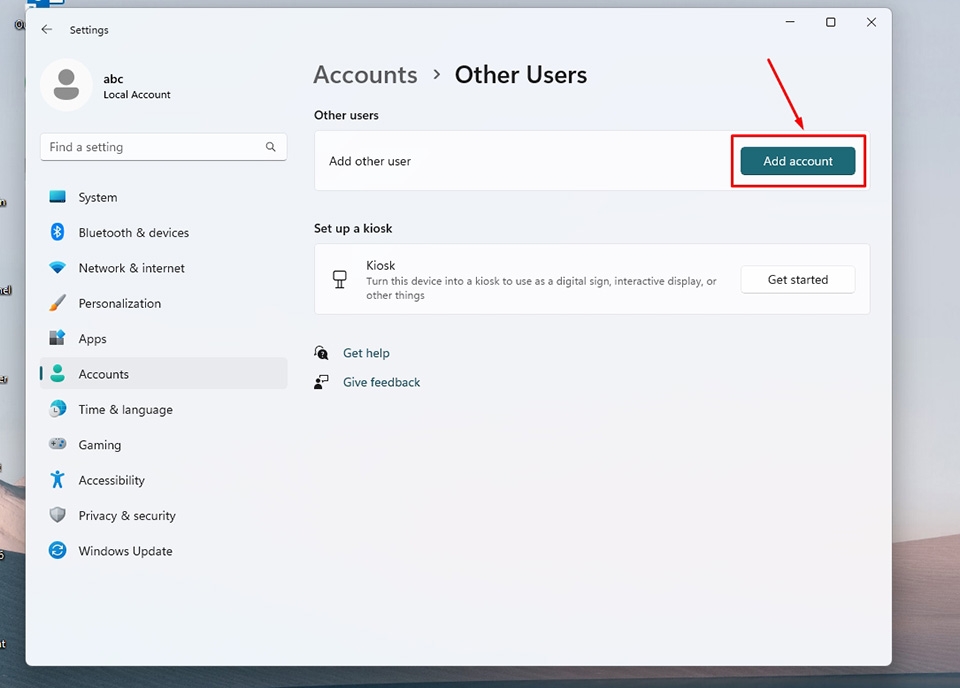Open Bluetooth & devices settings

163,233
